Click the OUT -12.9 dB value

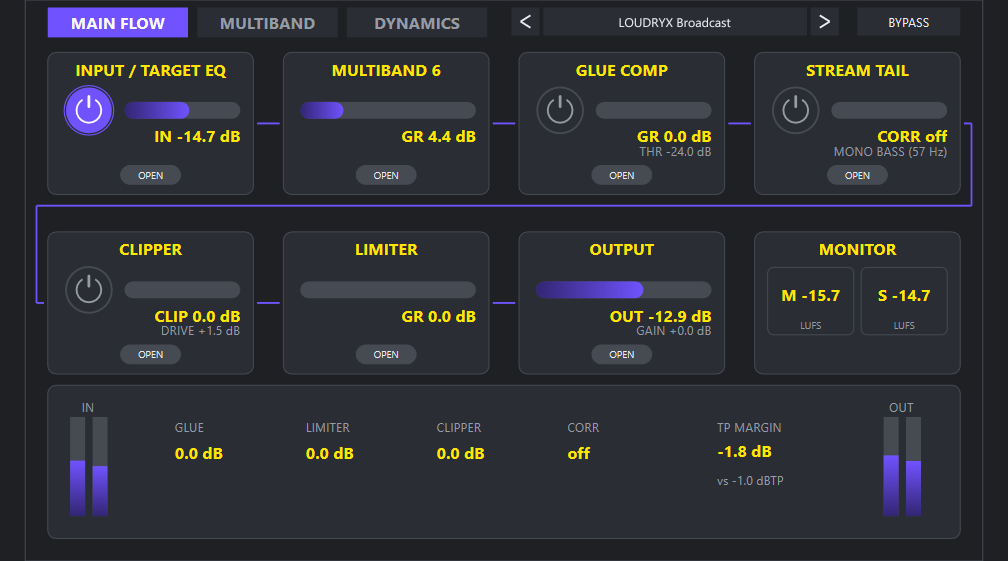[x=660, y=316]
